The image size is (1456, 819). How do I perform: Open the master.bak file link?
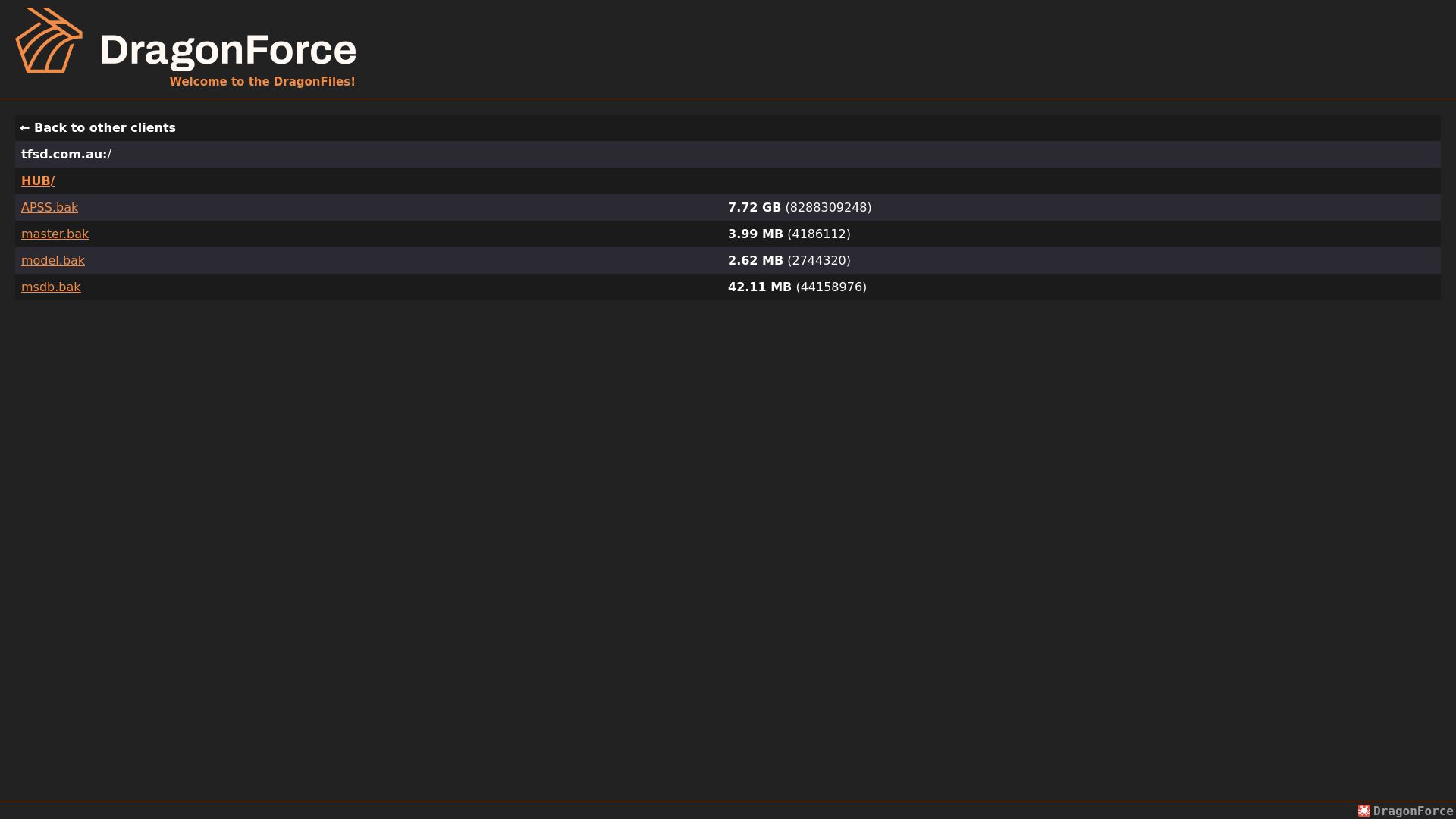(55, 234)
